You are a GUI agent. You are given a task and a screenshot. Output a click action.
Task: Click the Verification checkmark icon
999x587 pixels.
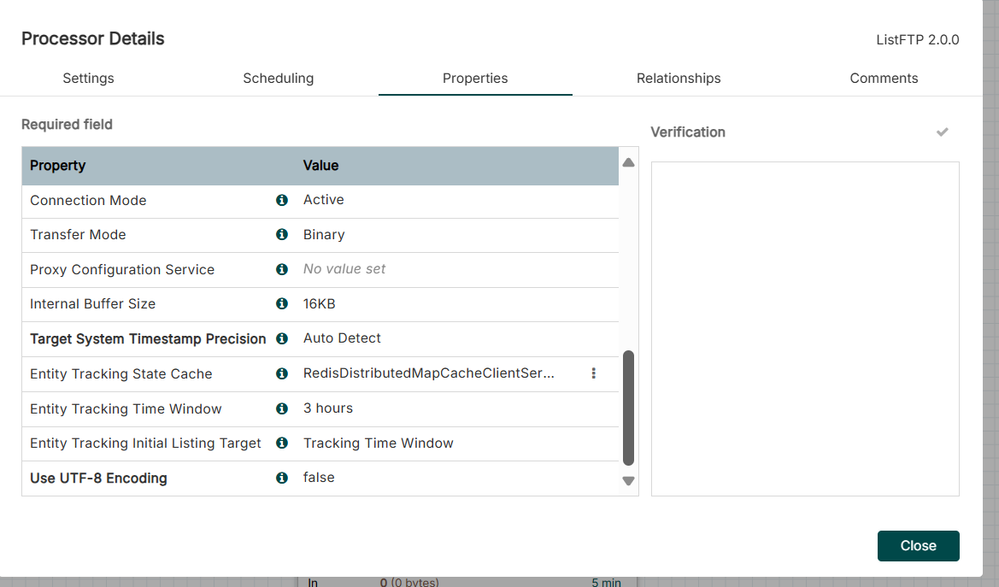click(941, 131)
